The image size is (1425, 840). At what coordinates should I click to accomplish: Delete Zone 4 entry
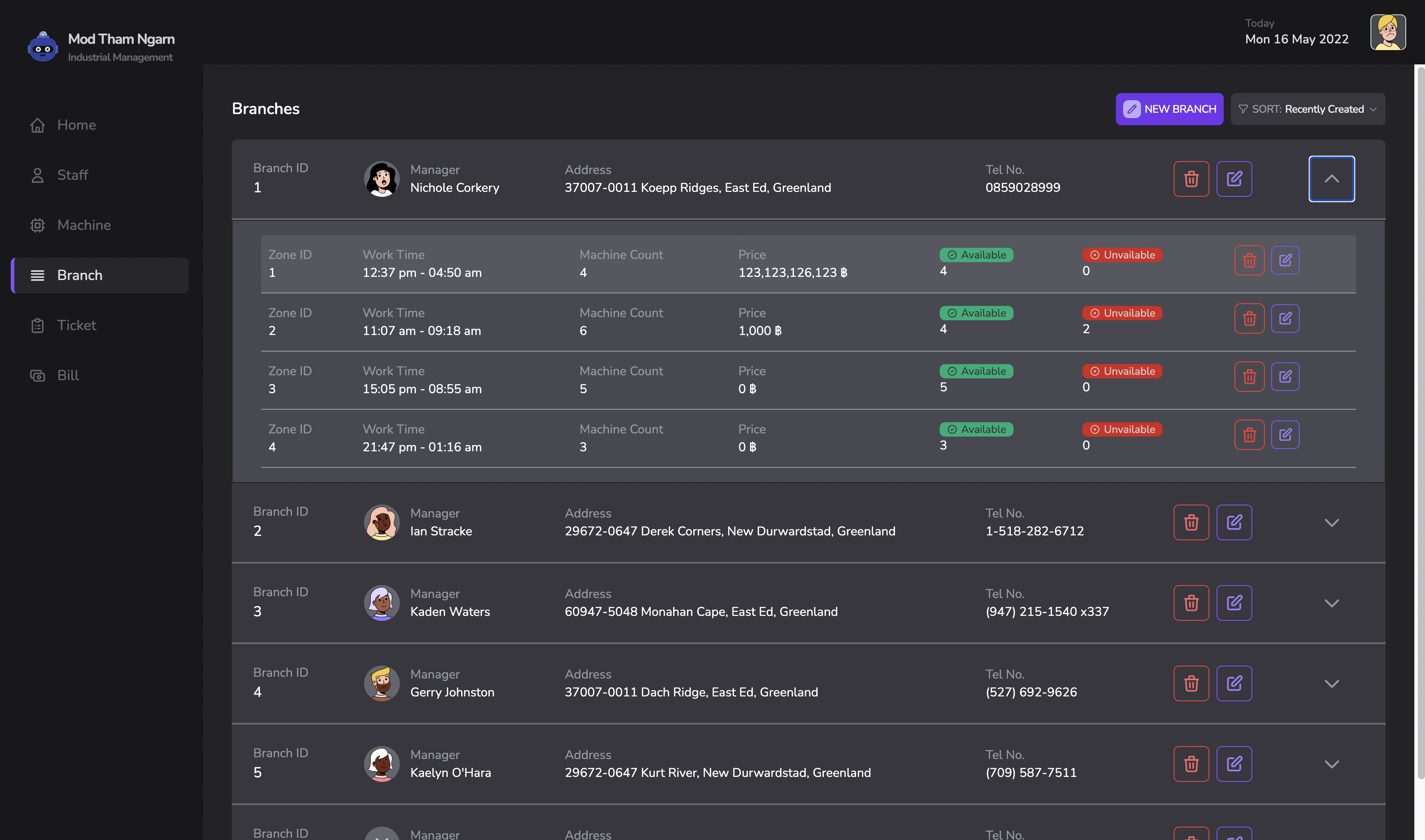click(x=1249, y=435)
